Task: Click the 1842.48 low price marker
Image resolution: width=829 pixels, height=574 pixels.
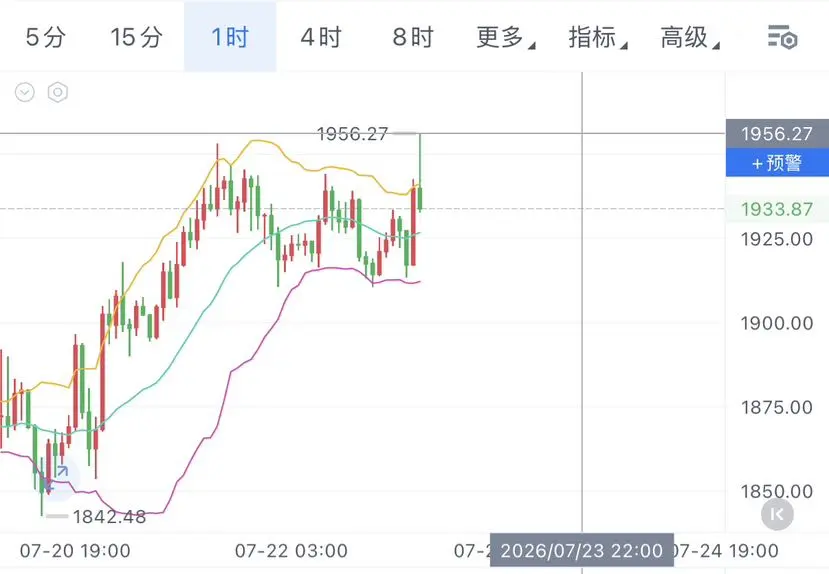Action: [109, 516]
